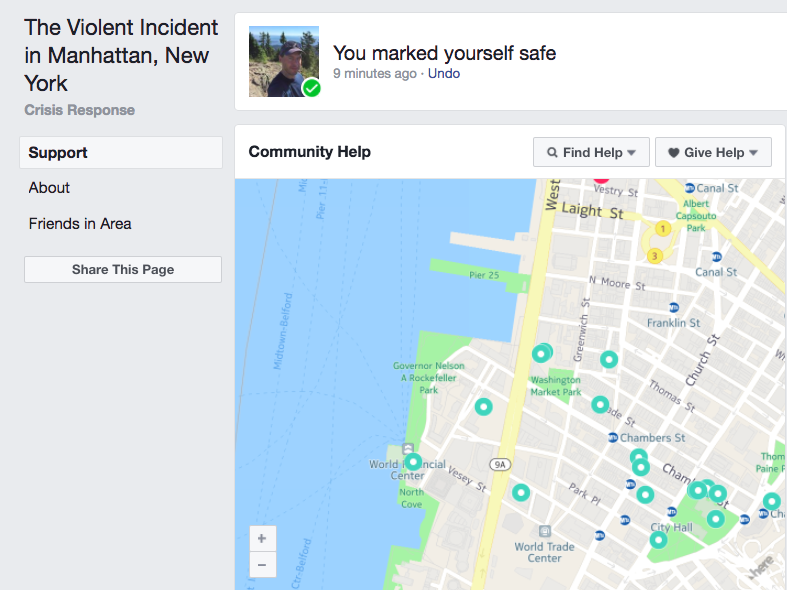This screenshot has width=787, height=590.
Task: Expand the Give Help dropdown
Action: coord(713,152)
